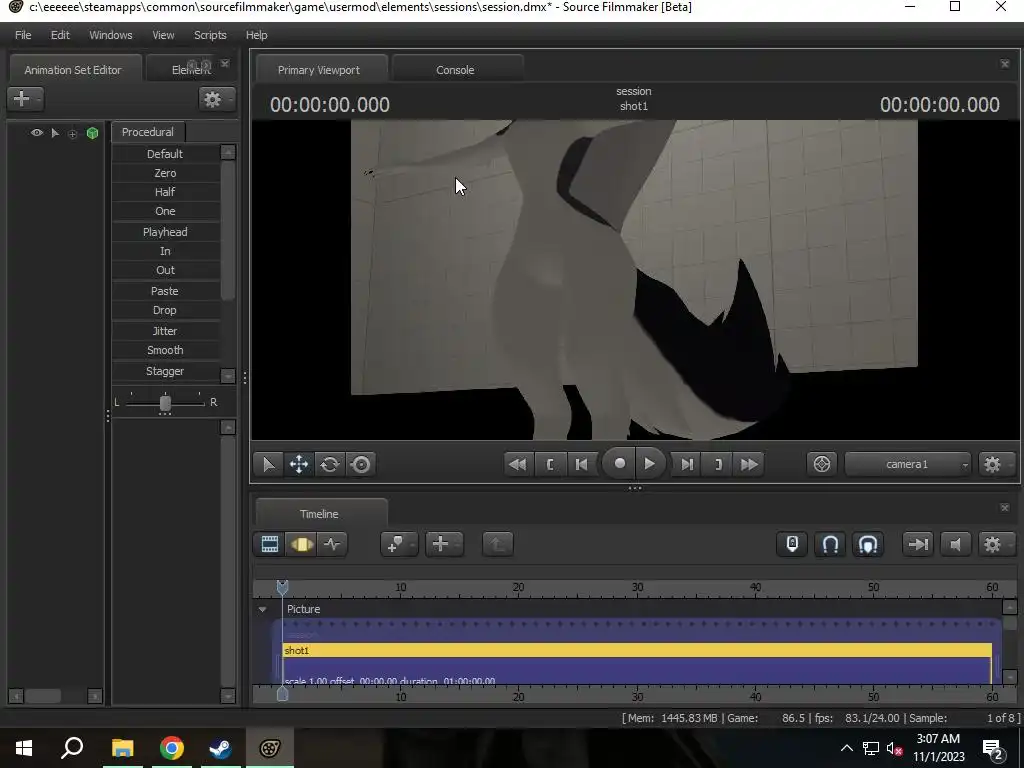Viewport: 1024px width, 768px height.
Task: Open the Edit menu
Action: 60,35
